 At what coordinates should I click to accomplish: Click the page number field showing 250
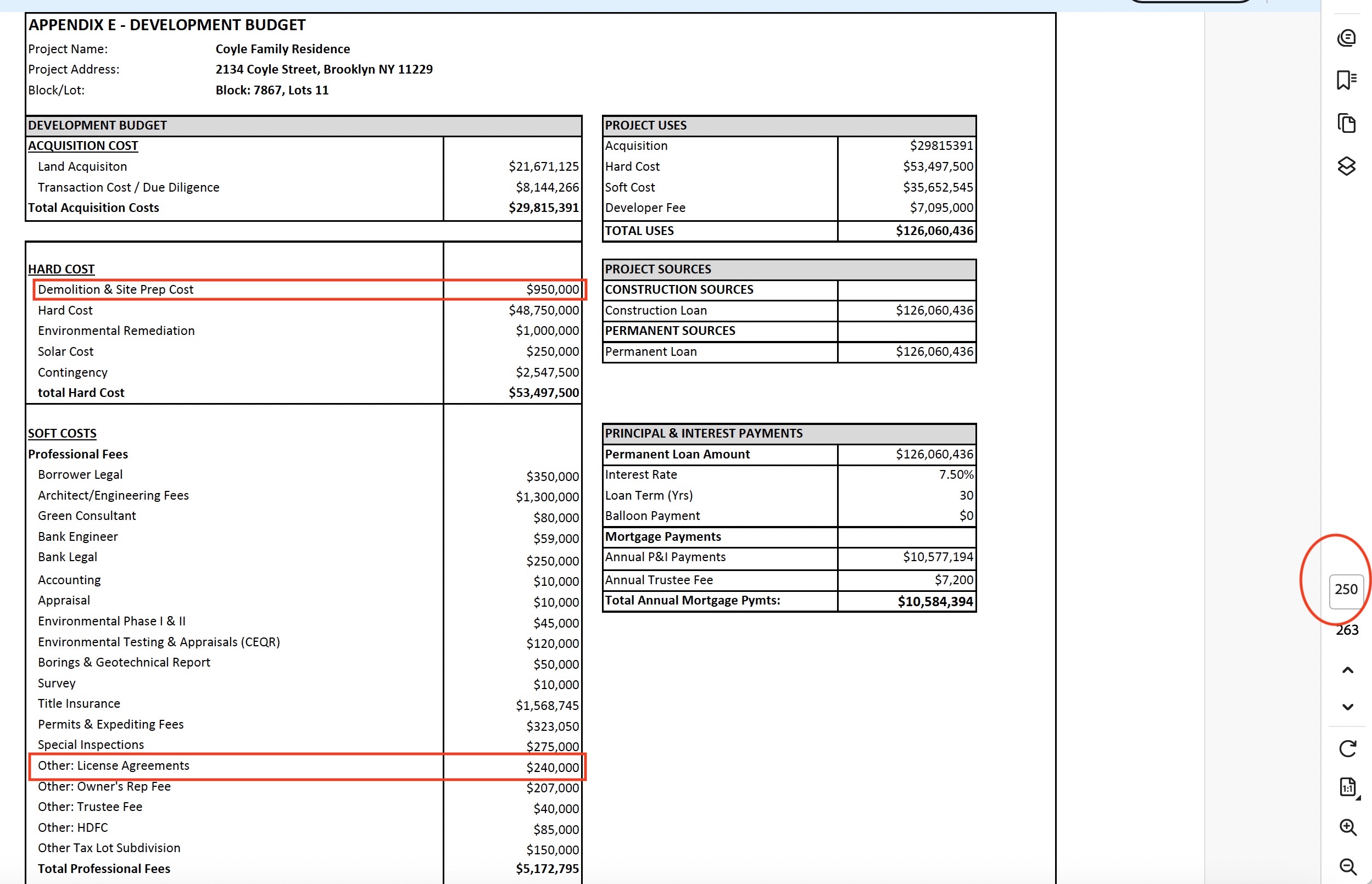pos(1346,590)
